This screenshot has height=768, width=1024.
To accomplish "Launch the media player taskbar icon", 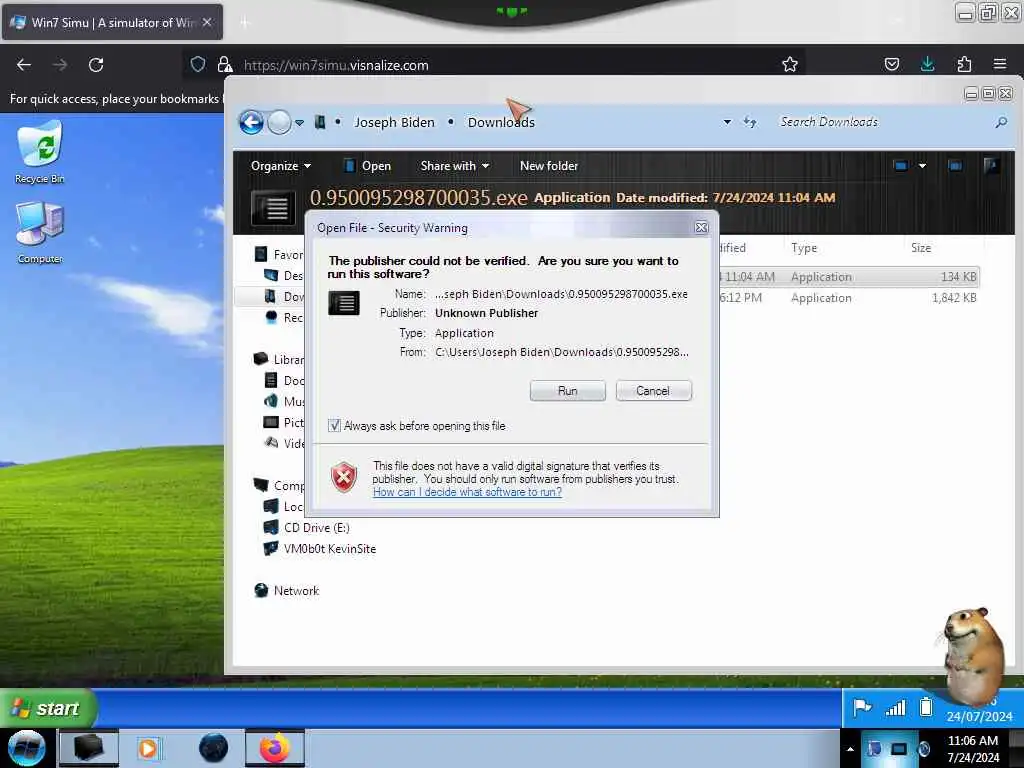I will coord(148,748).
